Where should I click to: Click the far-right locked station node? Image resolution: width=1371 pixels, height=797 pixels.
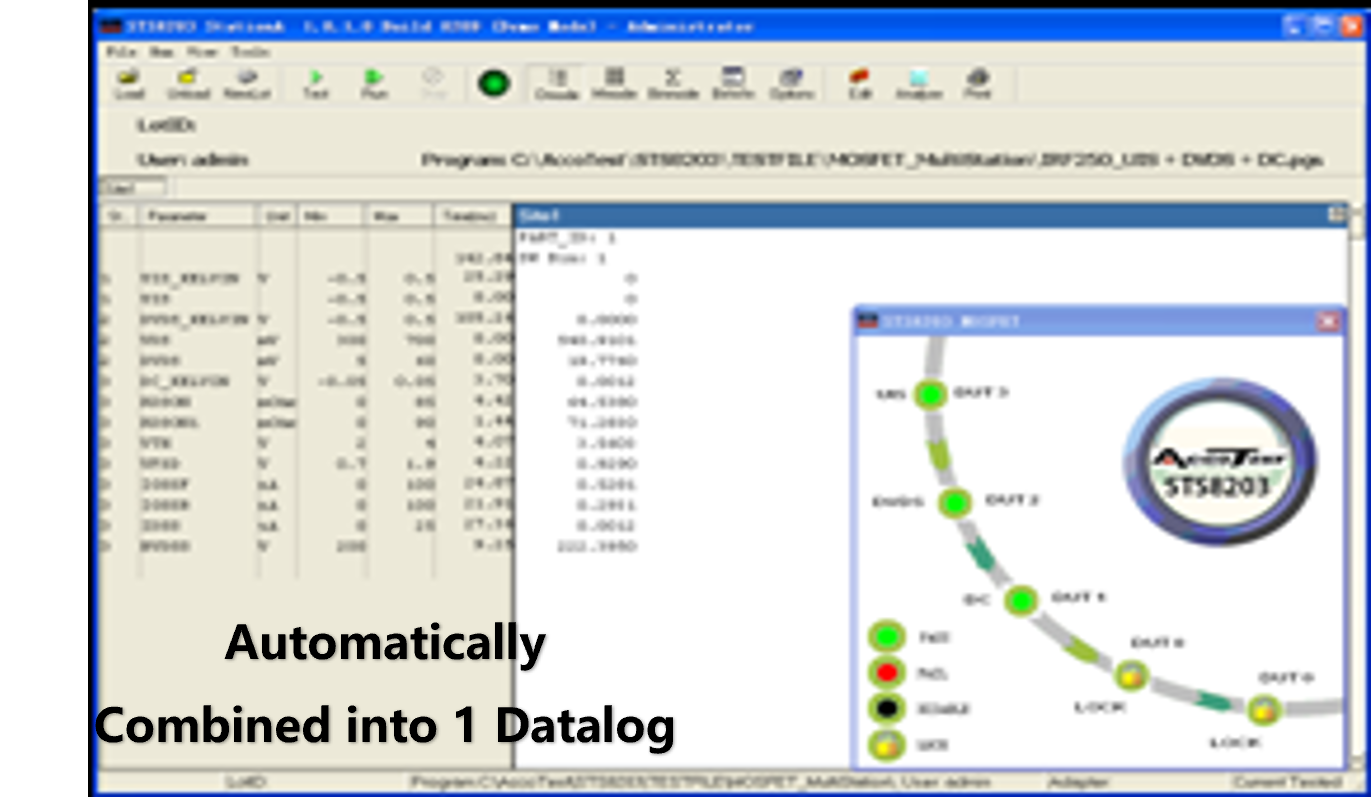pos(1263,710)
